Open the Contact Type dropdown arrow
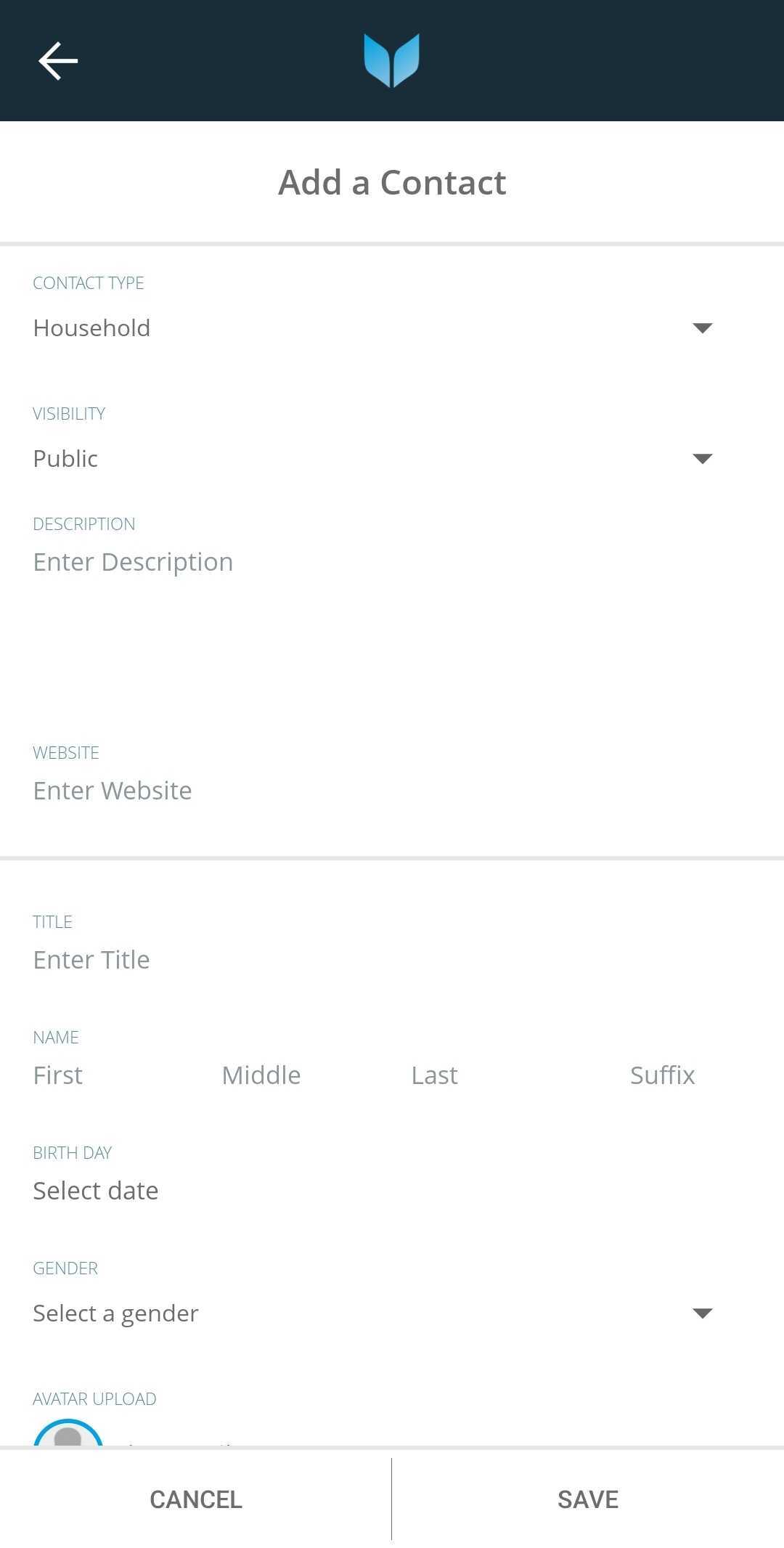 click(702, 328)
